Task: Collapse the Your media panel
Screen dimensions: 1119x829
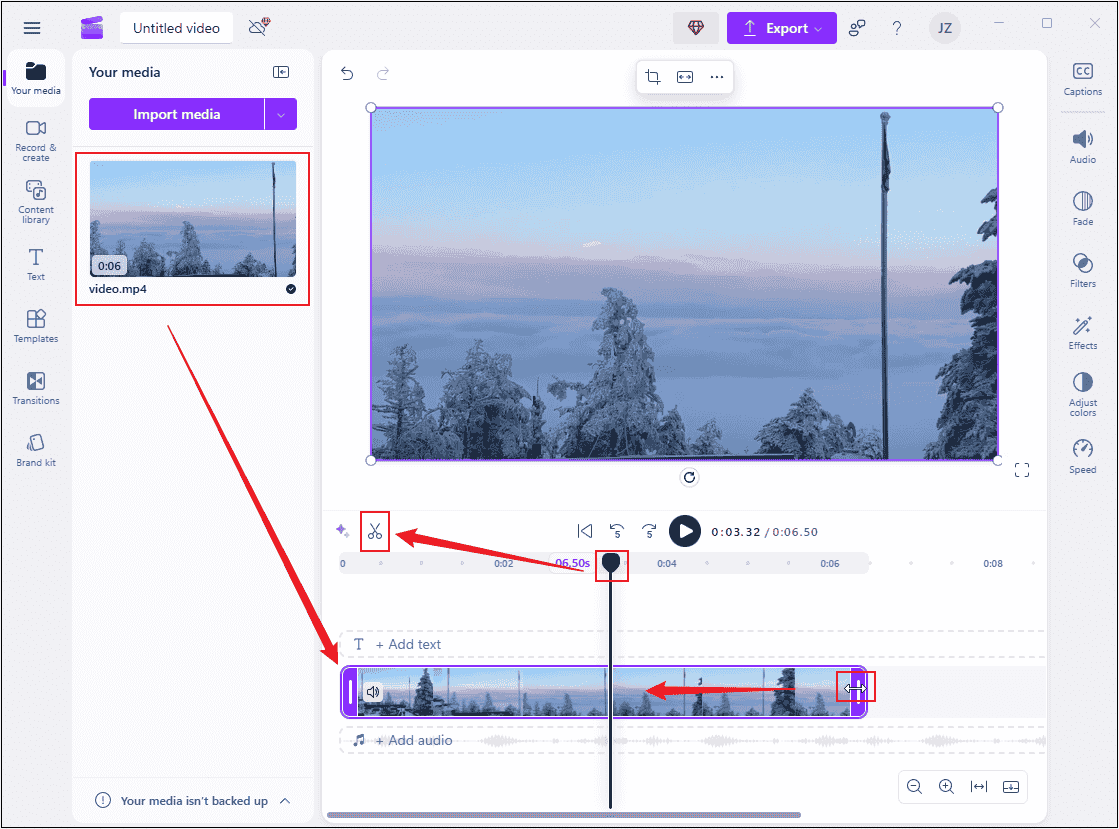Action: click(281, 72)
